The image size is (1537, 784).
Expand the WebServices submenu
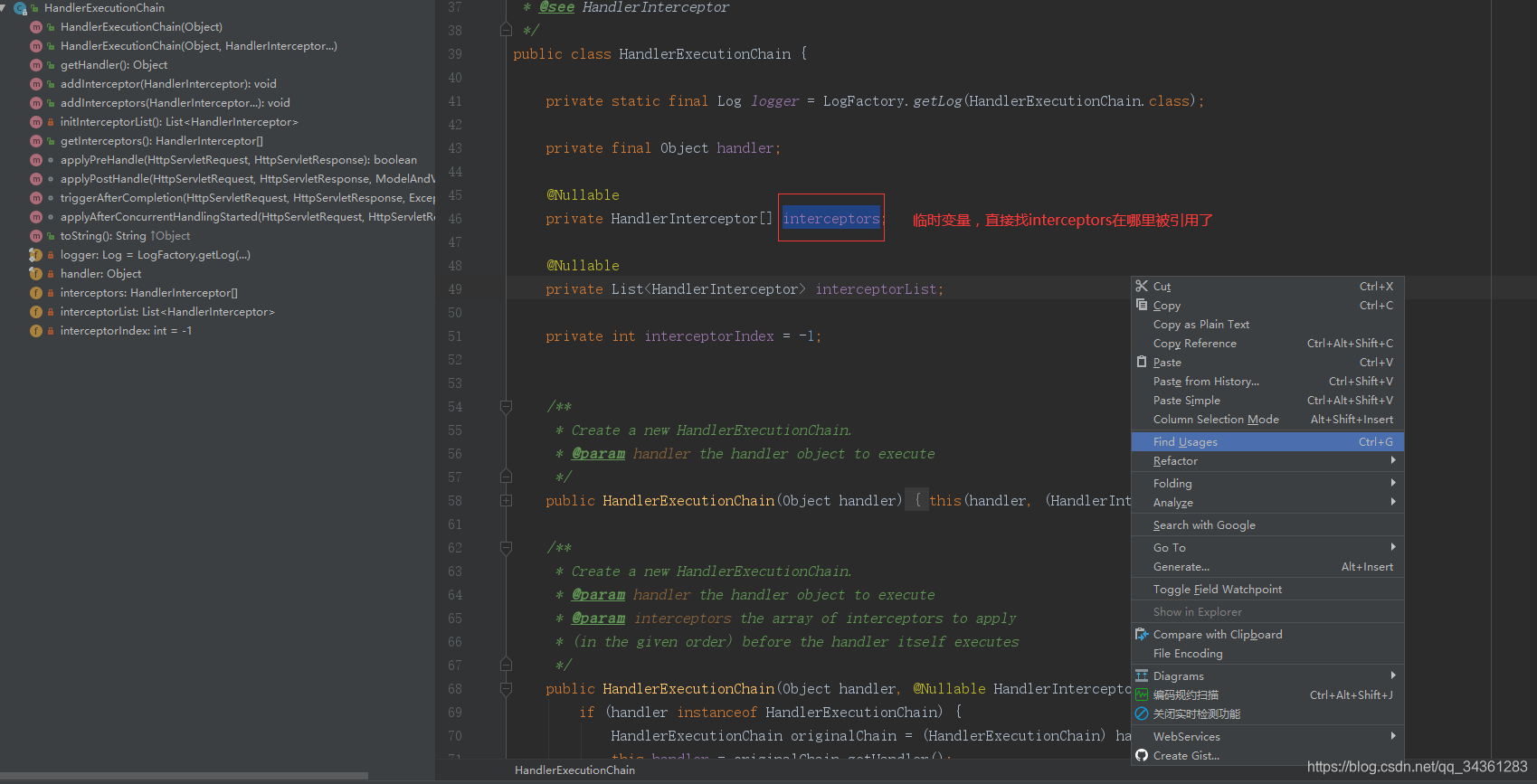1267,737
